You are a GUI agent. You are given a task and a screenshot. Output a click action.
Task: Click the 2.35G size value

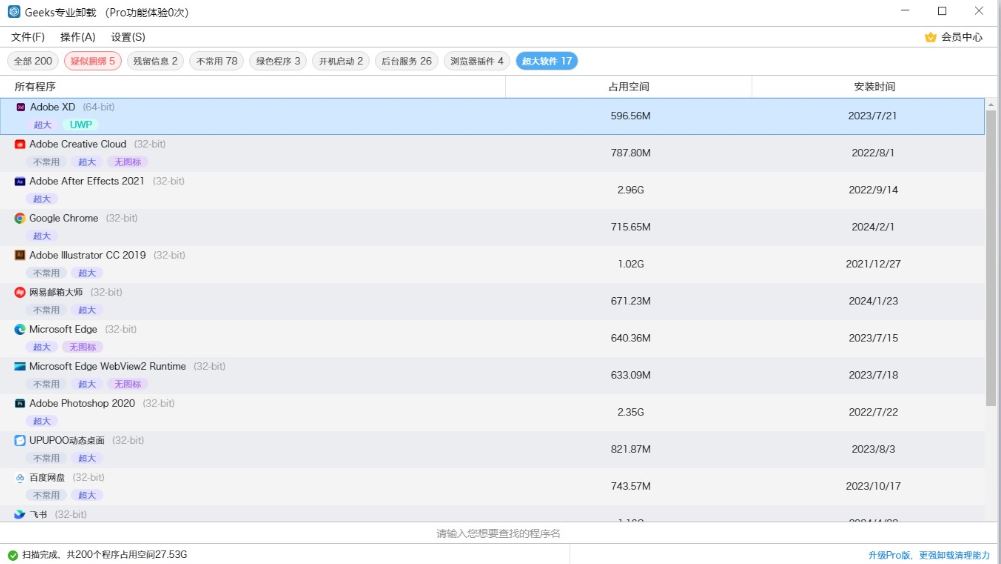[x=631, y=412]
